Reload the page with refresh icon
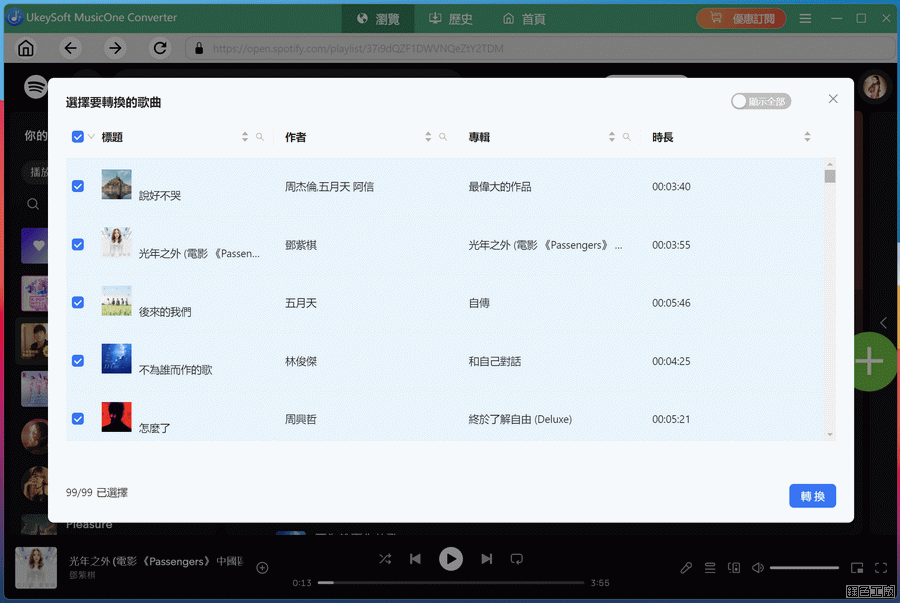The height and width of the screenshot is (603, 900). 160,48
